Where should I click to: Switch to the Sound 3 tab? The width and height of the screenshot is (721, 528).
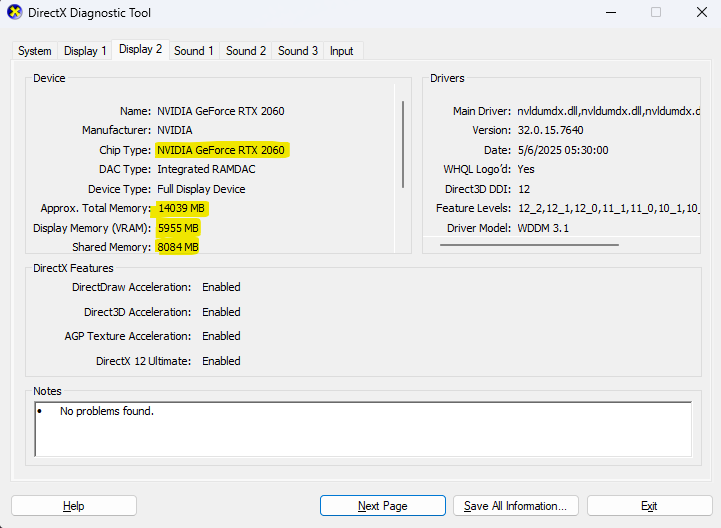tap(298, 51)
